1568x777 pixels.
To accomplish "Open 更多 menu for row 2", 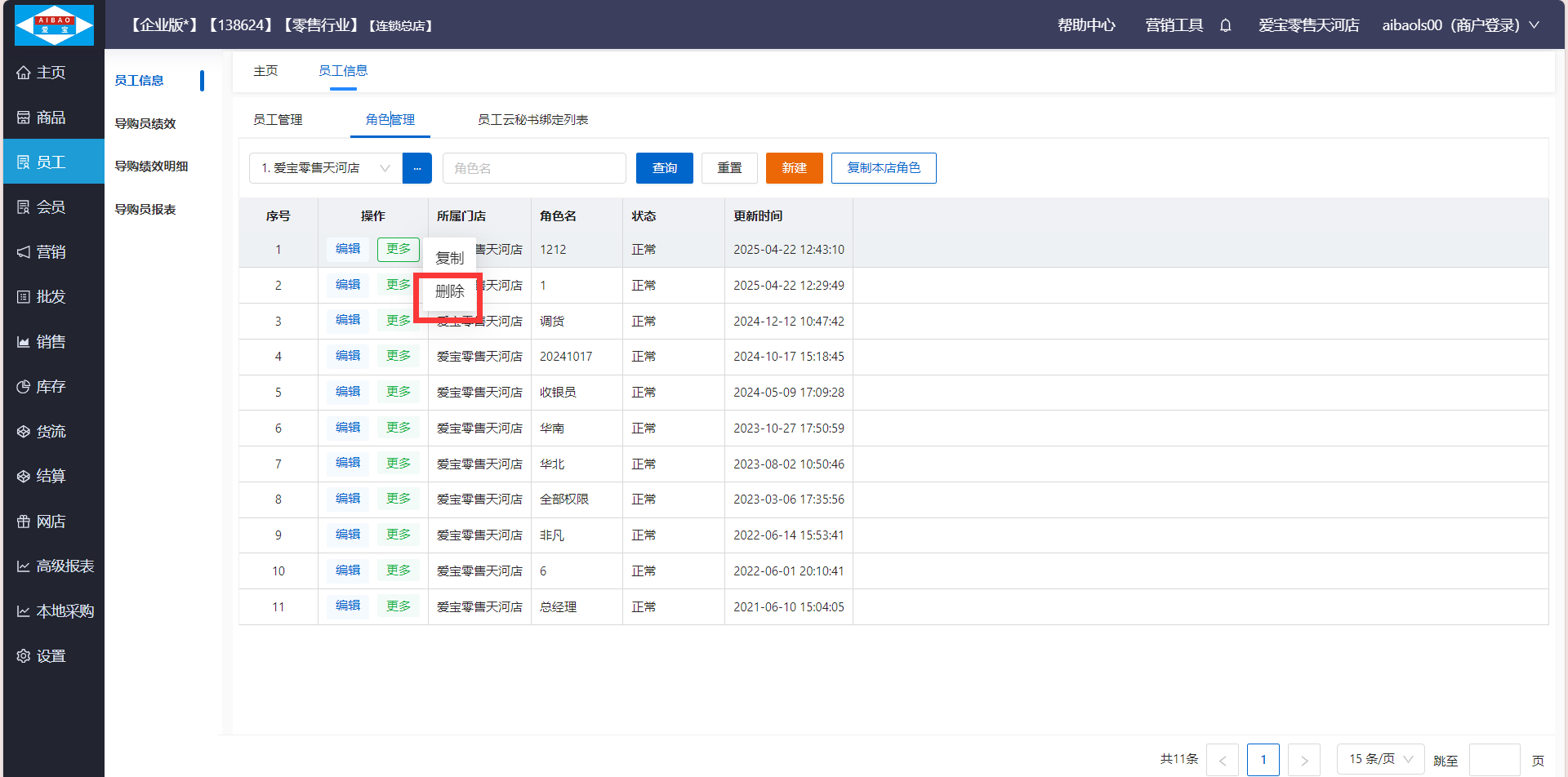I will [x=399, y=285].
